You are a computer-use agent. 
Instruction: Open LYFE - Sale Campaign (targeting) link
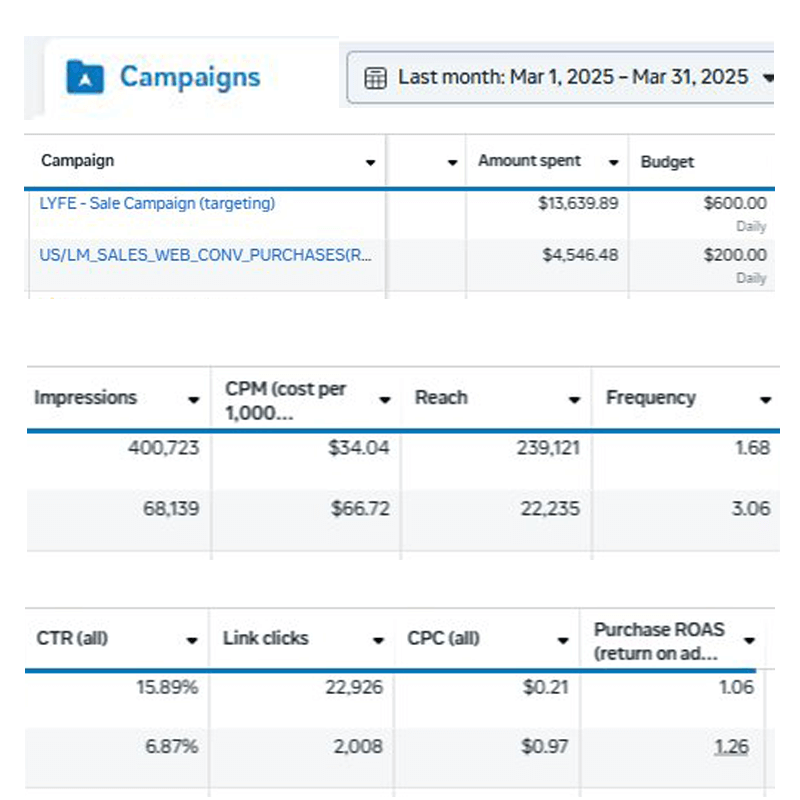click(x=157, y=203)
